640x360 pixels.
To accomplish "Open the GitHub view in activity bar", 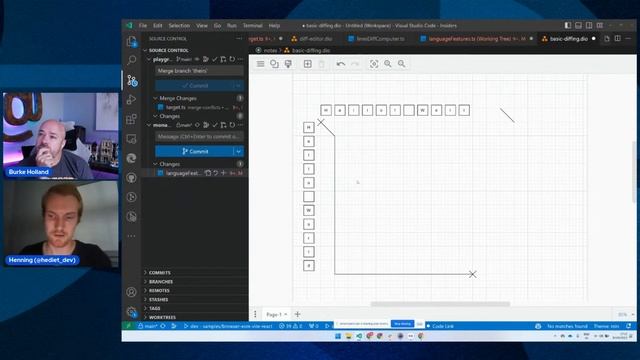I will [131, 178].
